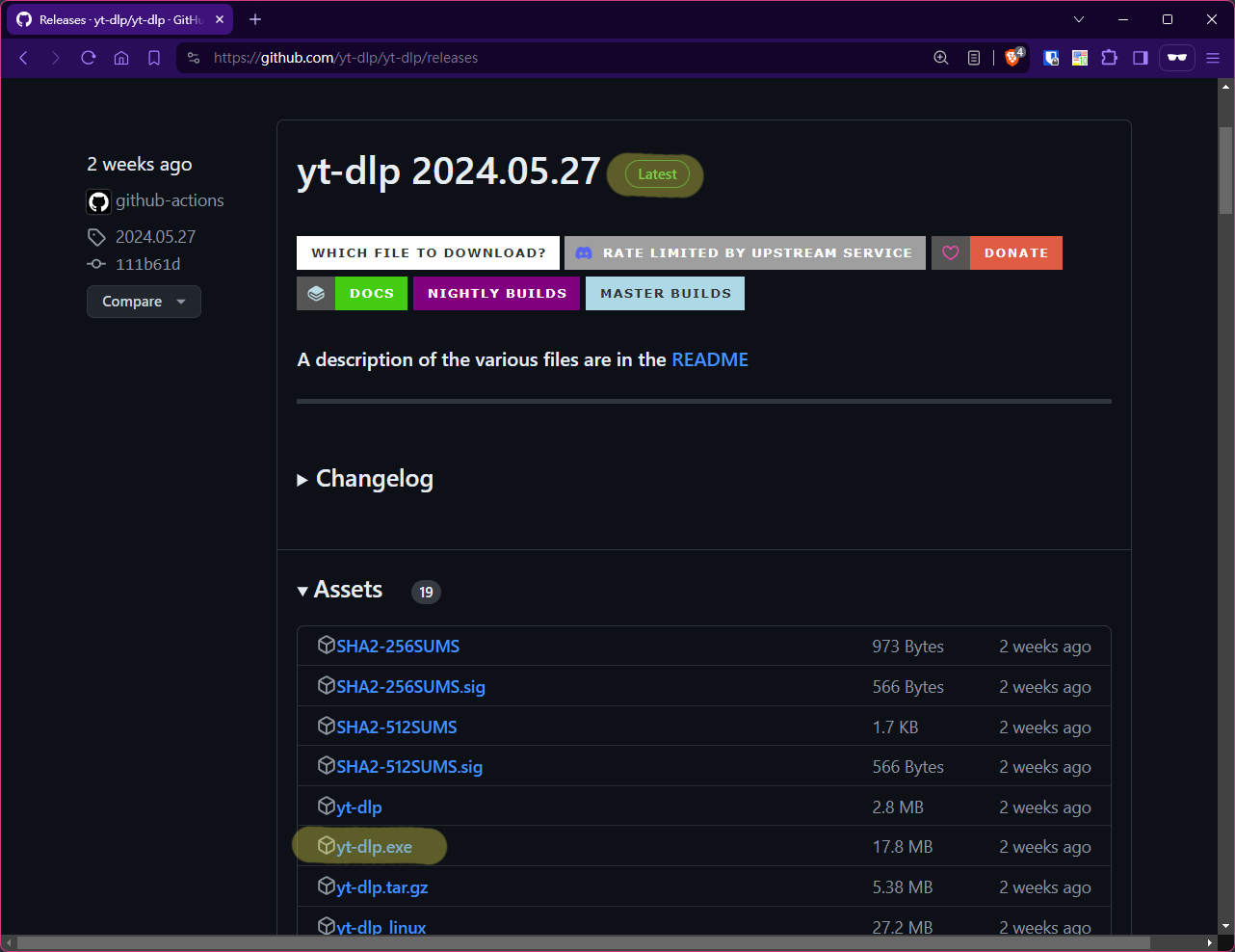The height and width of the screenshot is (952, 1235).
Task: Click the browser extensions puzzle icon
Action: coord(1109,58)
